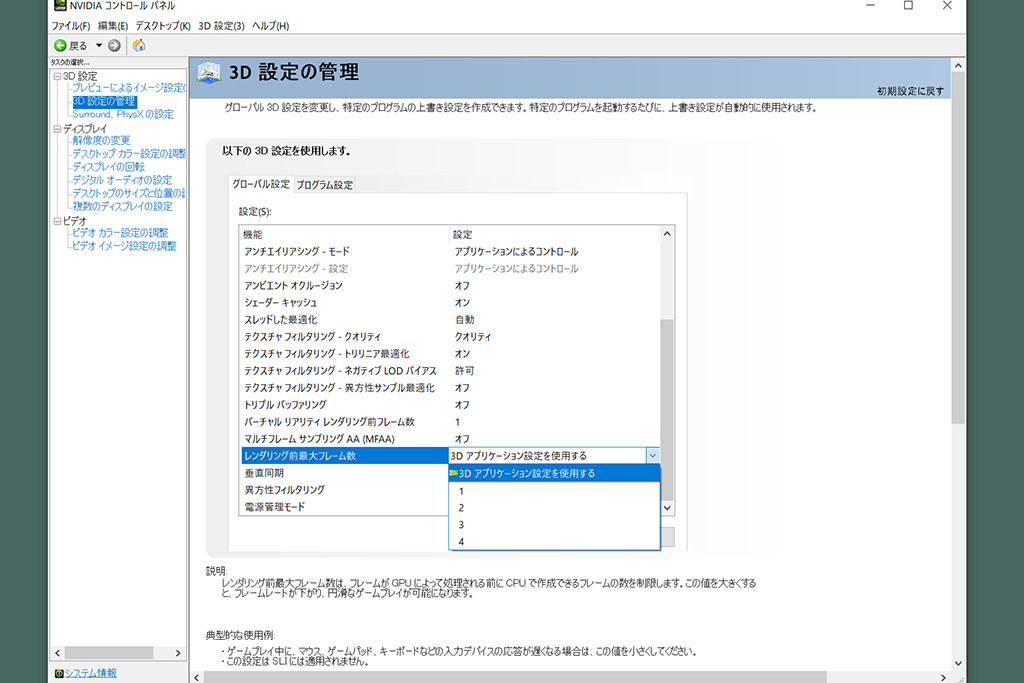Open ビデオ カラー設定の調整 in the tree
The image size is (1024, 683).
coord(120,232)
